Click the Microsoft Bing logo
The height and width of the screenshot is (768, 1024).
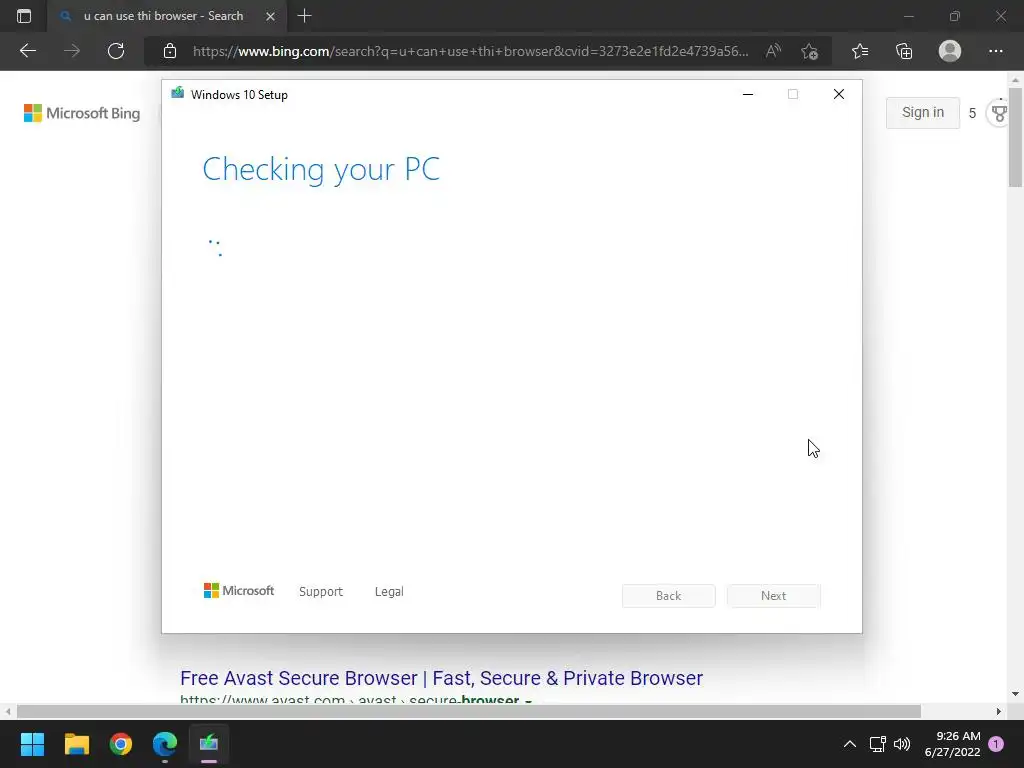point(82,113)
